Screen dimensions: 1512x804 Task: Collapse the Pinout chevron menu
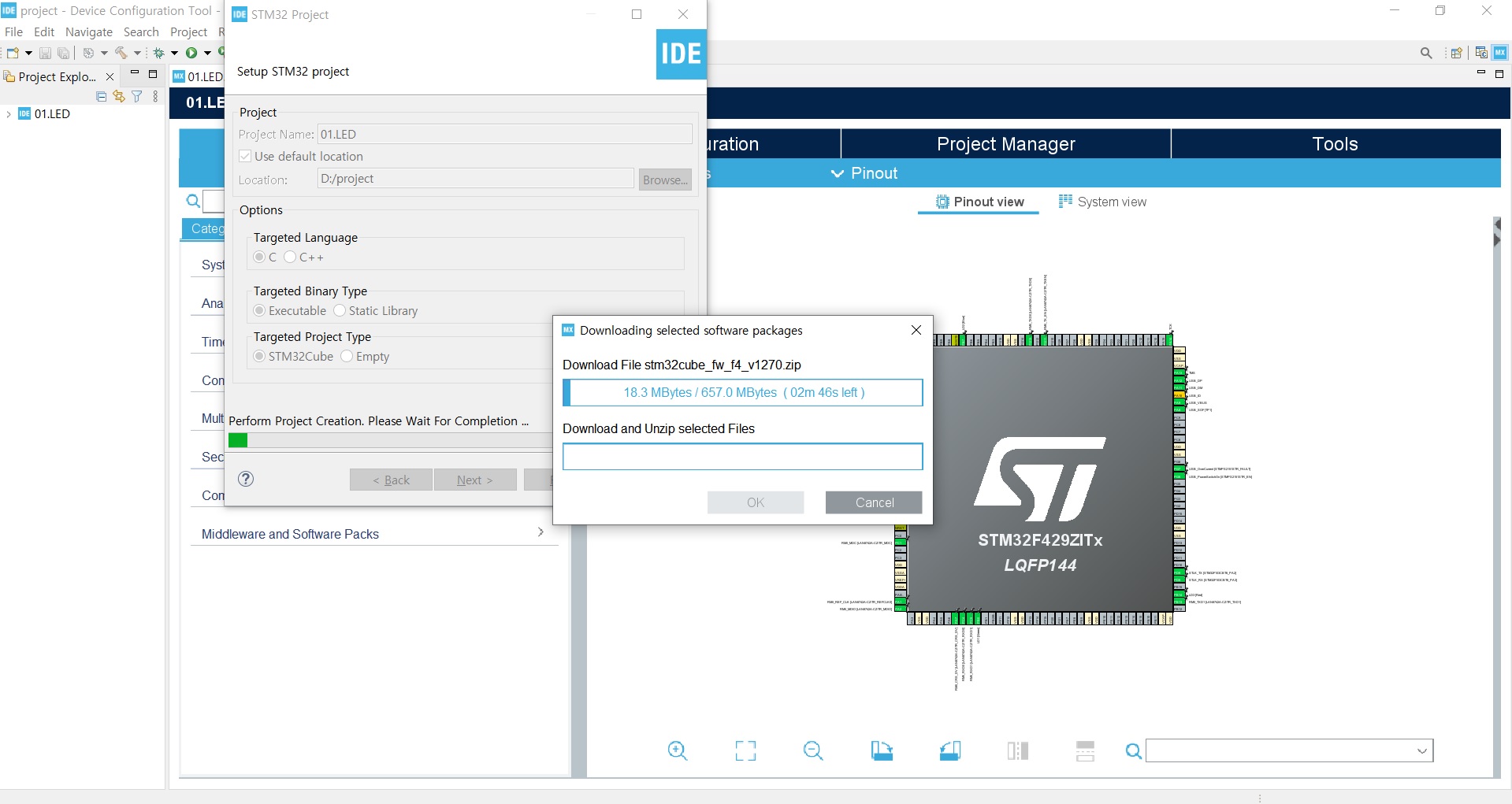(838, 173)
